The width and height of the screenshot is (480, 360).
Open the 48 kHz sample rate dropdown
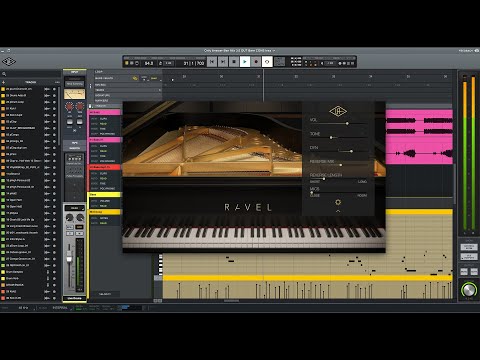pos(25,308)
